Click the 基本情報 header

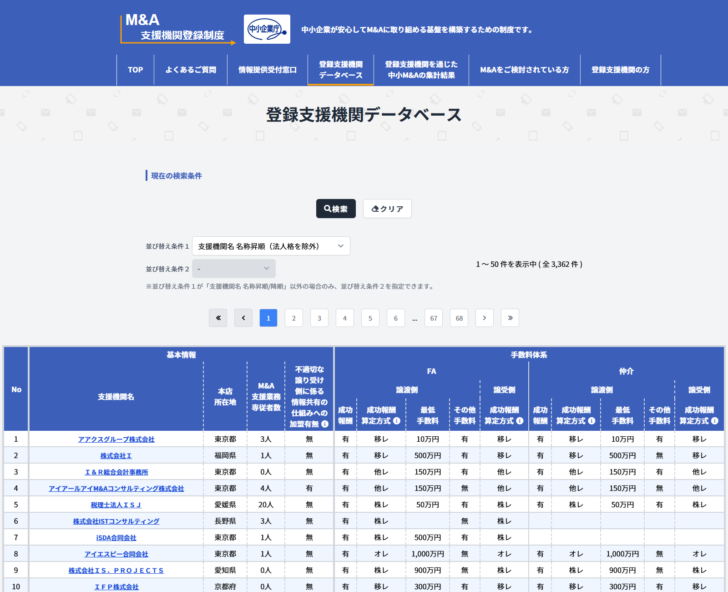pos(181,355)
